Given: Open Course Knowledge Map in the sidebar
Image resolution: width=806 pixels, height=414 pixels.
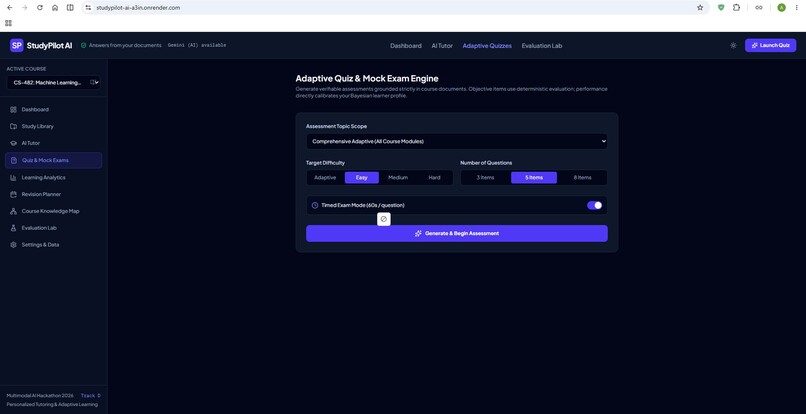Looking at the screenshot, I should pos(53,211).
